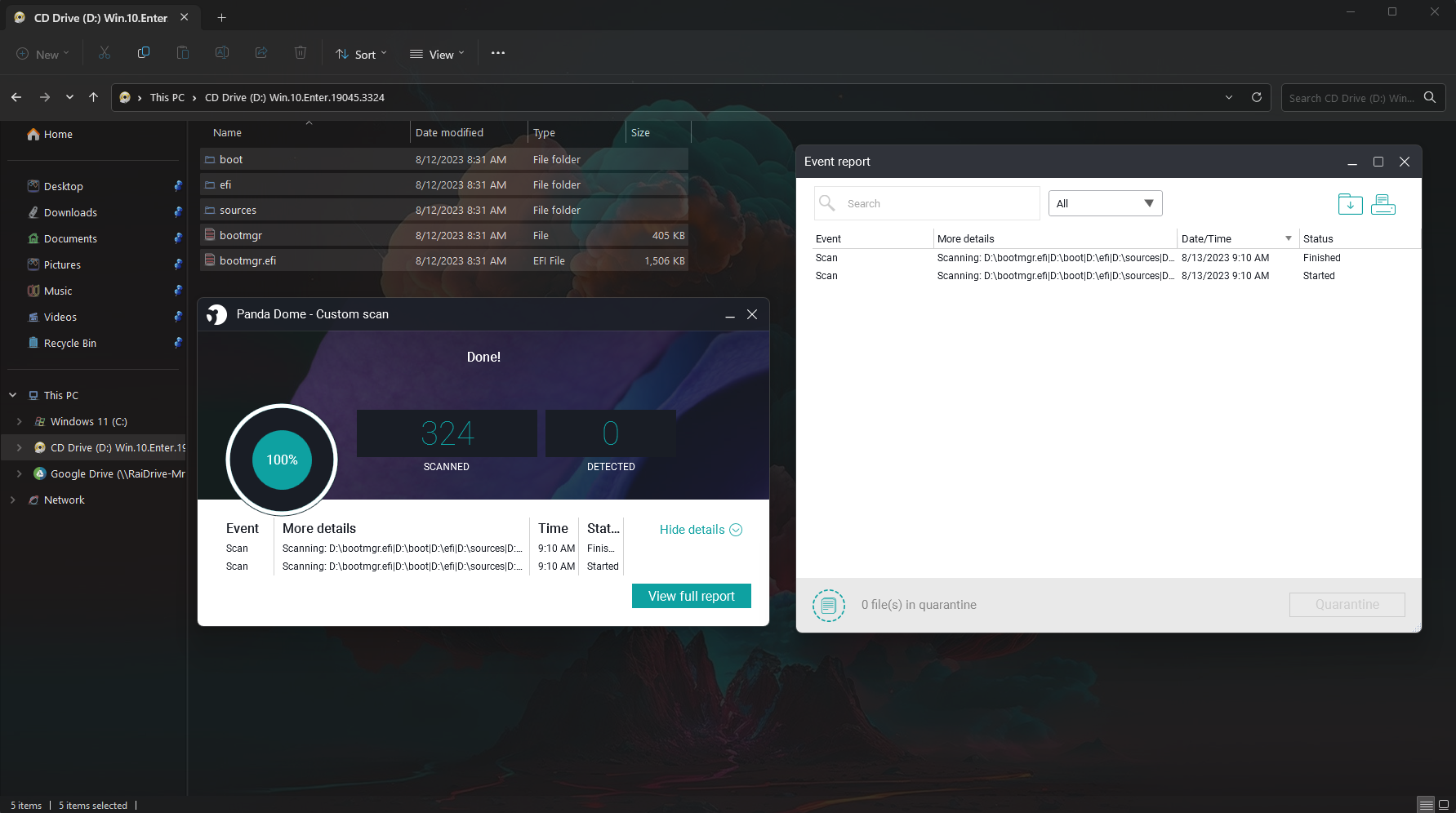The width and height of the screenshot is (1456, 813).
Task: Sort files by Date modified header
Action: [470, 132]
